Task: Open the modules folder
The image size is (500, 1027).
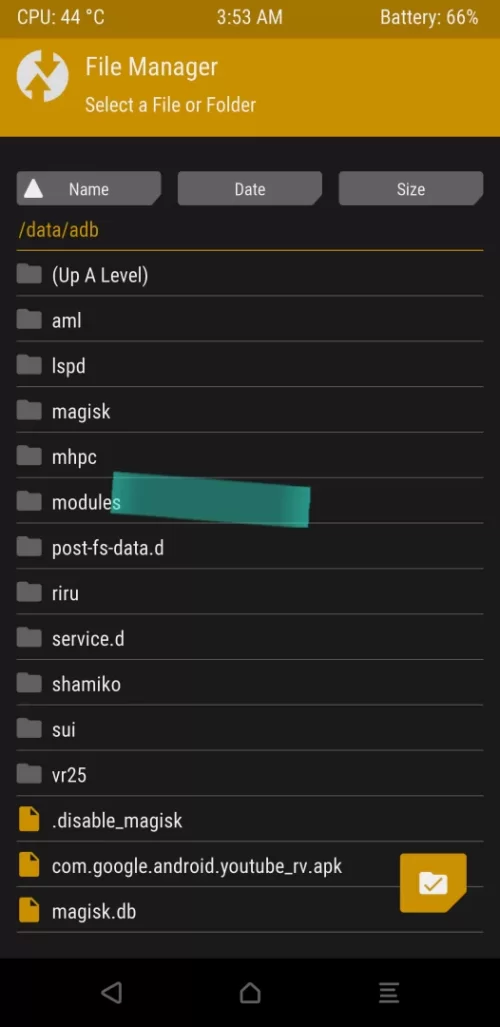Action: pos(250,502)
